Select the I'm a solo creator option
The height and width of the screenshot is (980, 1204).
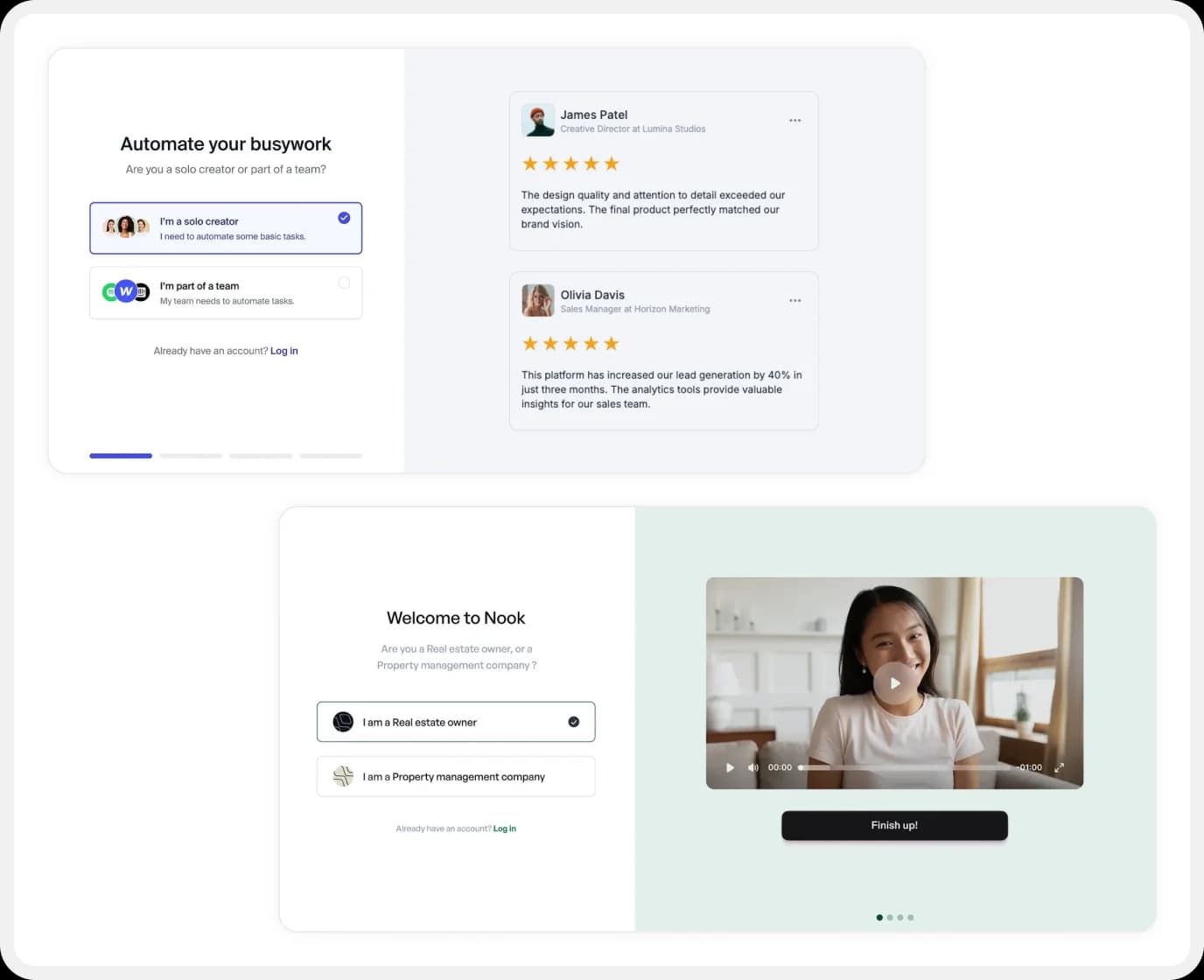tap(226, 227)
